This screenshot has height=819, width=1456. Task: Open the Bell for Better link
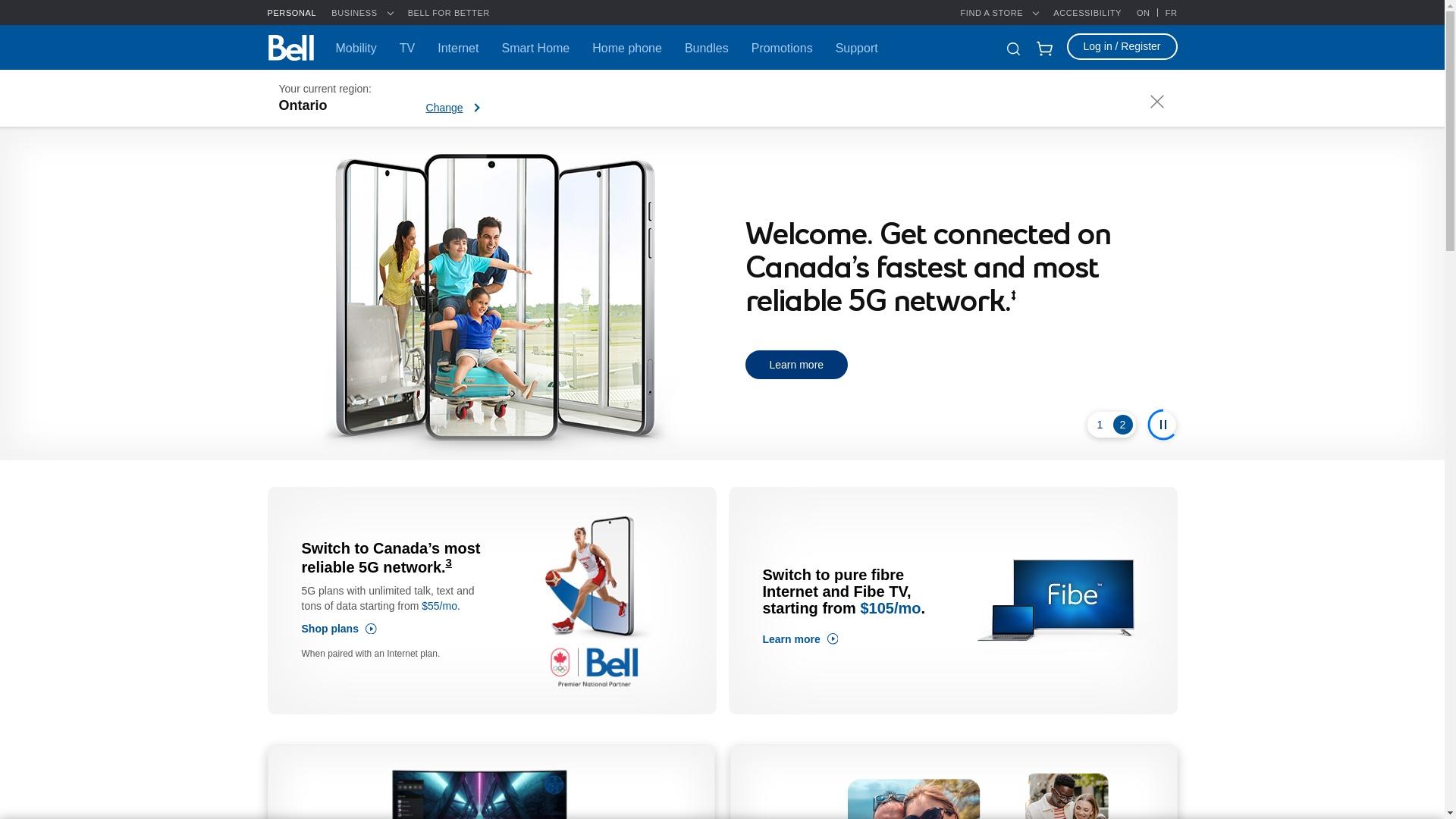point(448,13)
